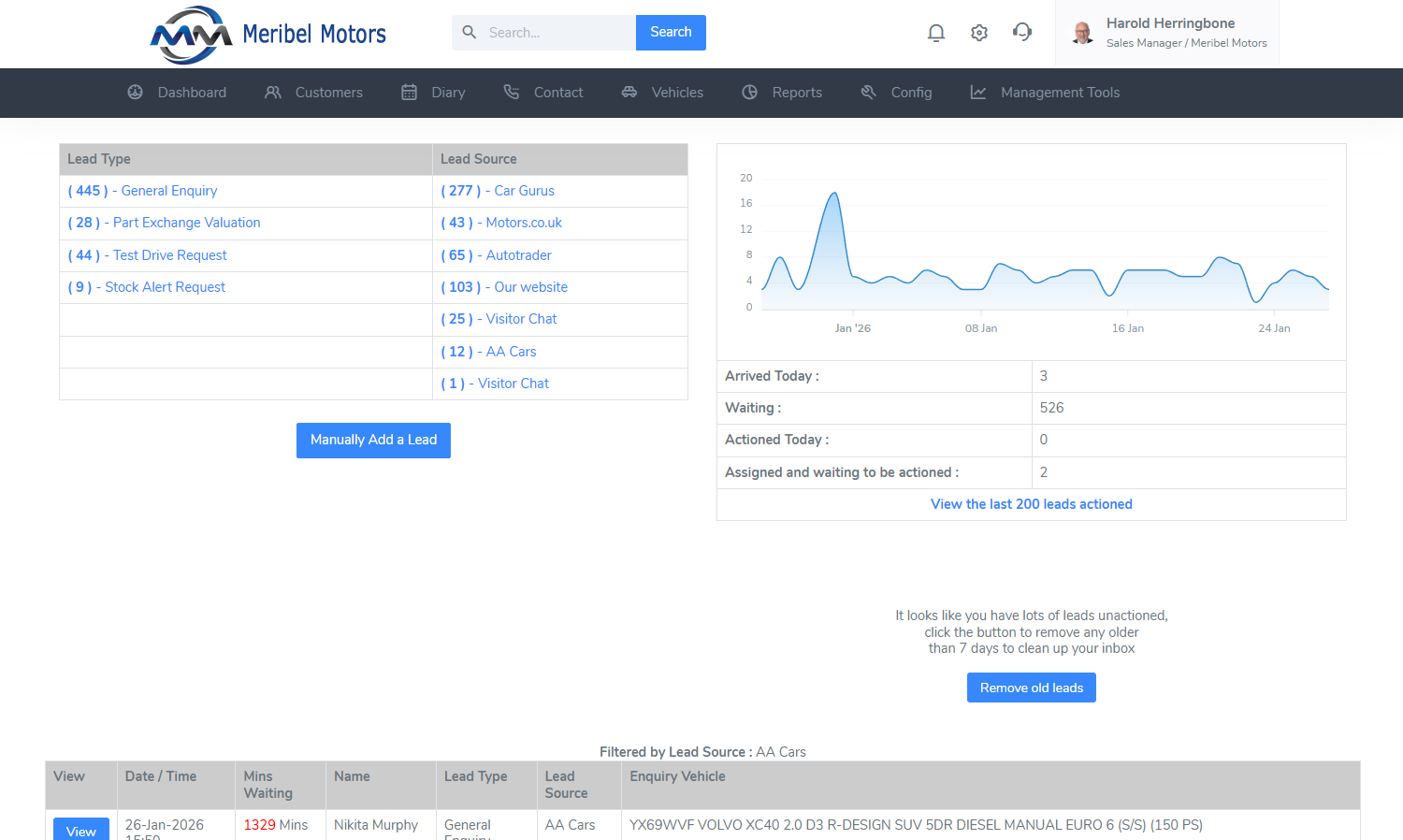This screenshot has width=1403, height=840.
Task: Click the Meribel Motors logo
Action: pyautogui.click(x=268, y=35)
